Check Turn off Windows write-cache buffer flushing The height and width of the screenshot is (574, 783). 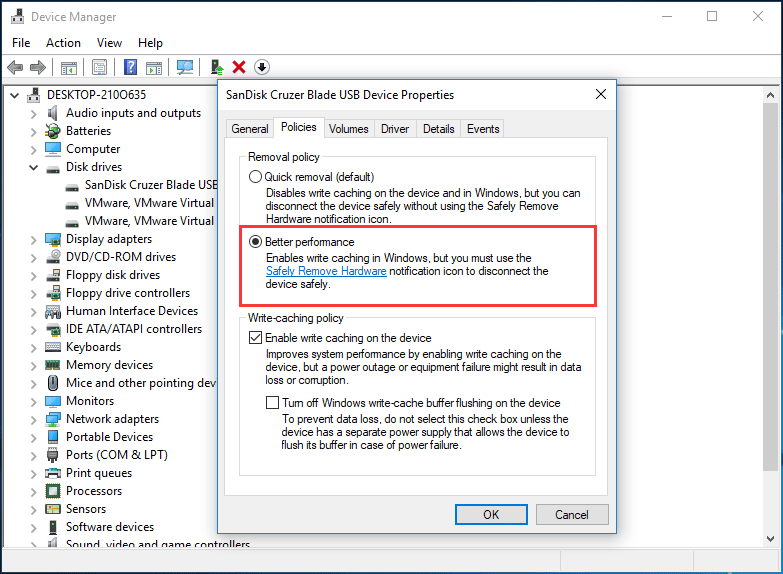click(272, 403)
